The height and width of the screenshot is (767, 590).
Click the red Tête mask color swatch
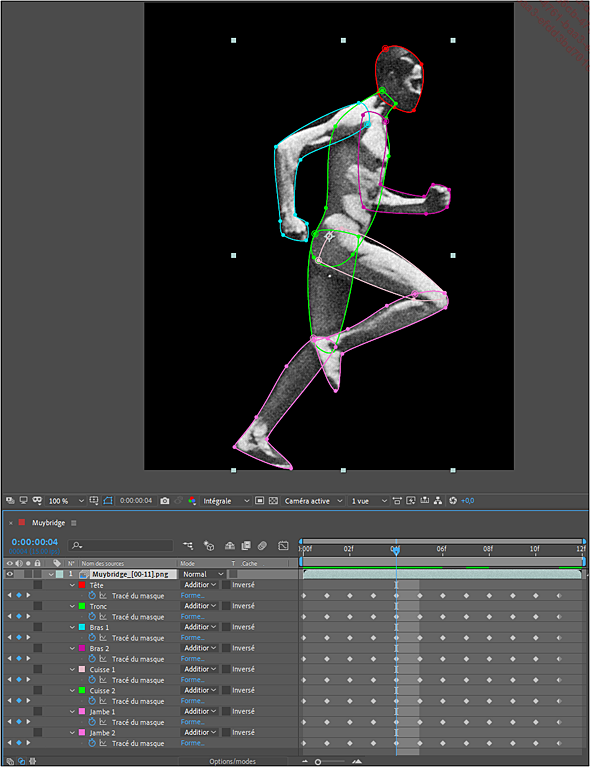[x=82, y=585]
